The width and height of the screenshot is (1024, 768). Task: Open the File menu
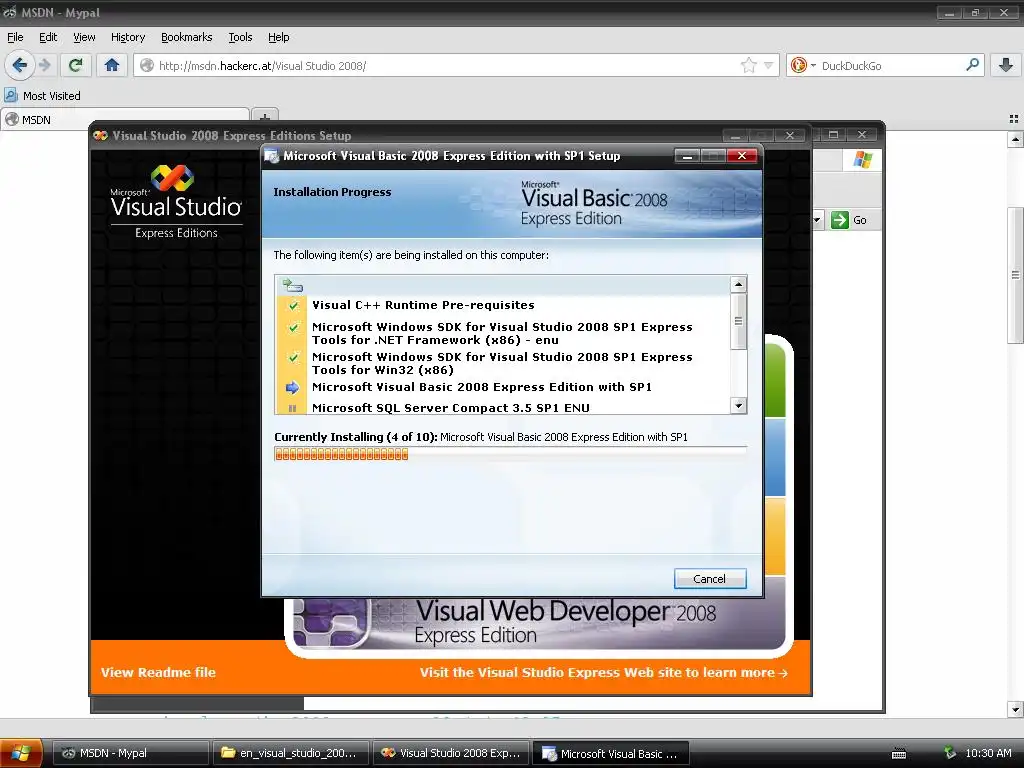(x=15, y=37)
